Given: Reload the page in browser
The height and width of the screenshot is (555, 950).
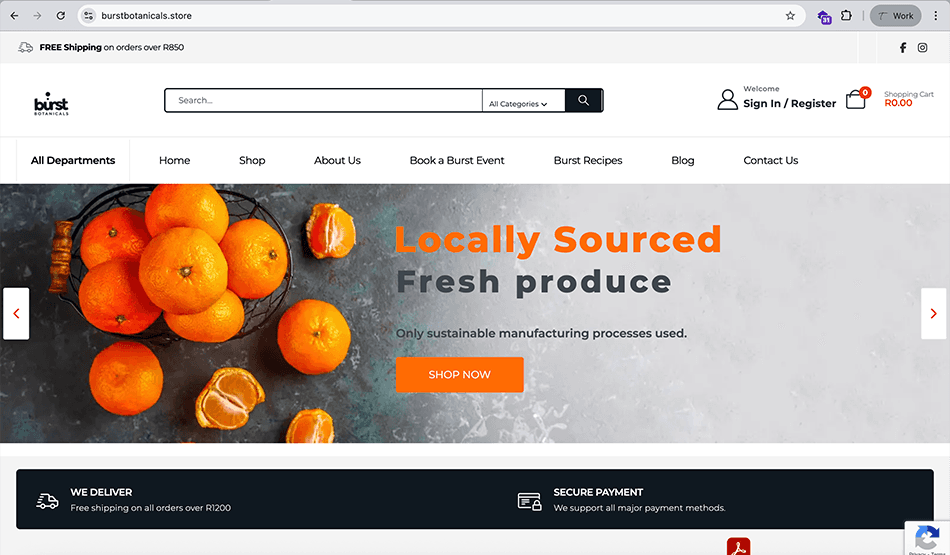Looking at the screenshot, I should (61, 16).
